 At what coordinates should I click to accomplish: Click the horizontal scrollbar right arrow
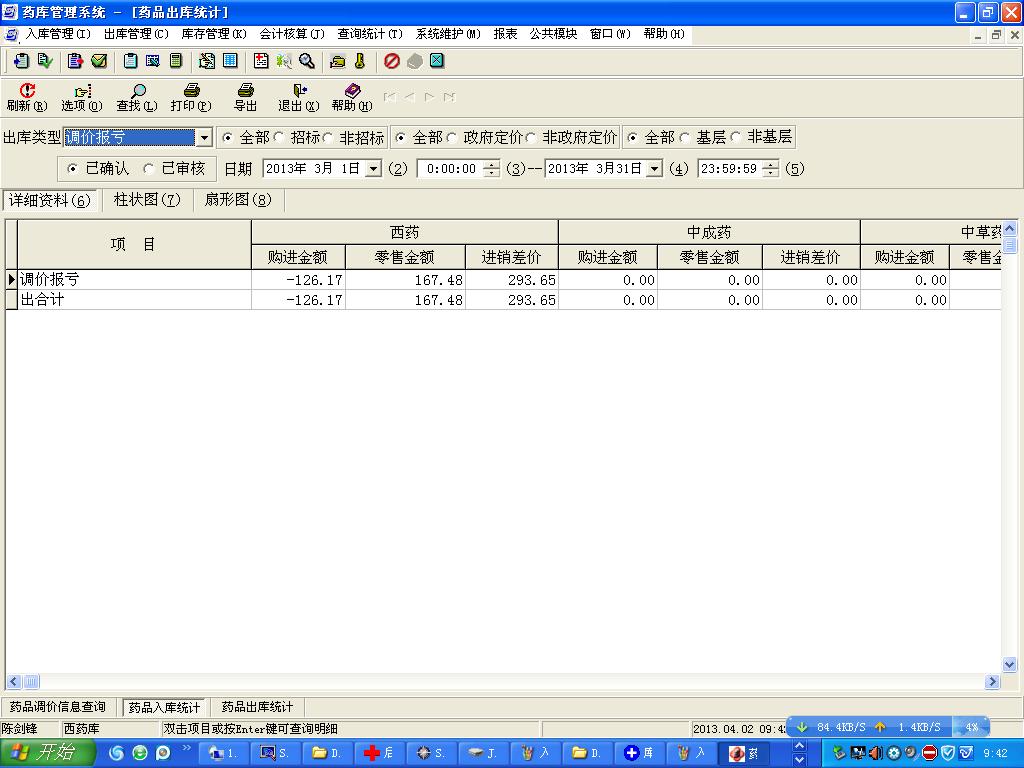[992, 682]
